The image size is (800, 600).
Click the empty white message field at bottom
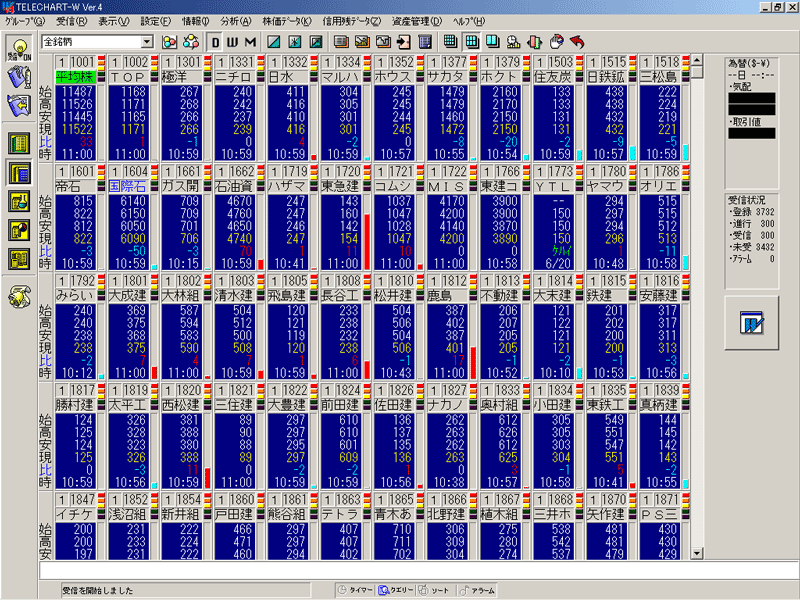pyautogui.click(x=418, y=570)
